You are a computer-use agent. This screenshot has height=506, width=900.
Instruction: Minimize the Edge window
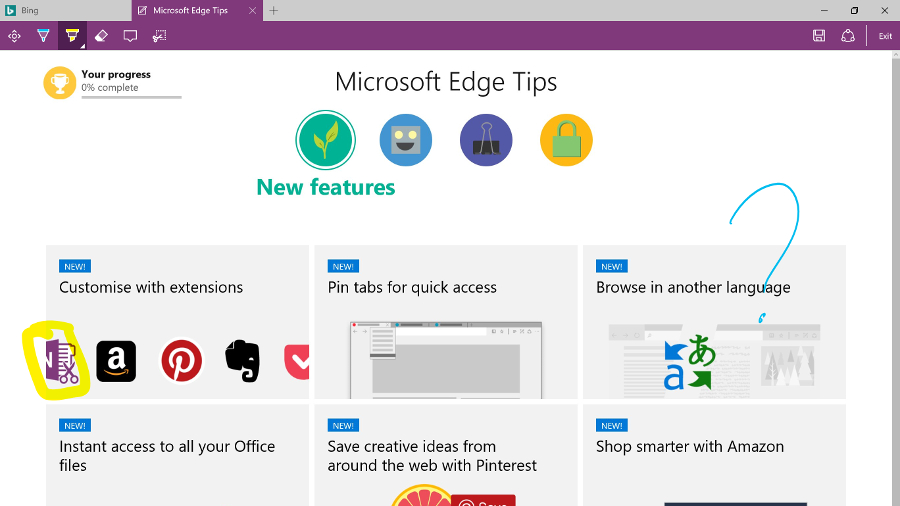824,10
